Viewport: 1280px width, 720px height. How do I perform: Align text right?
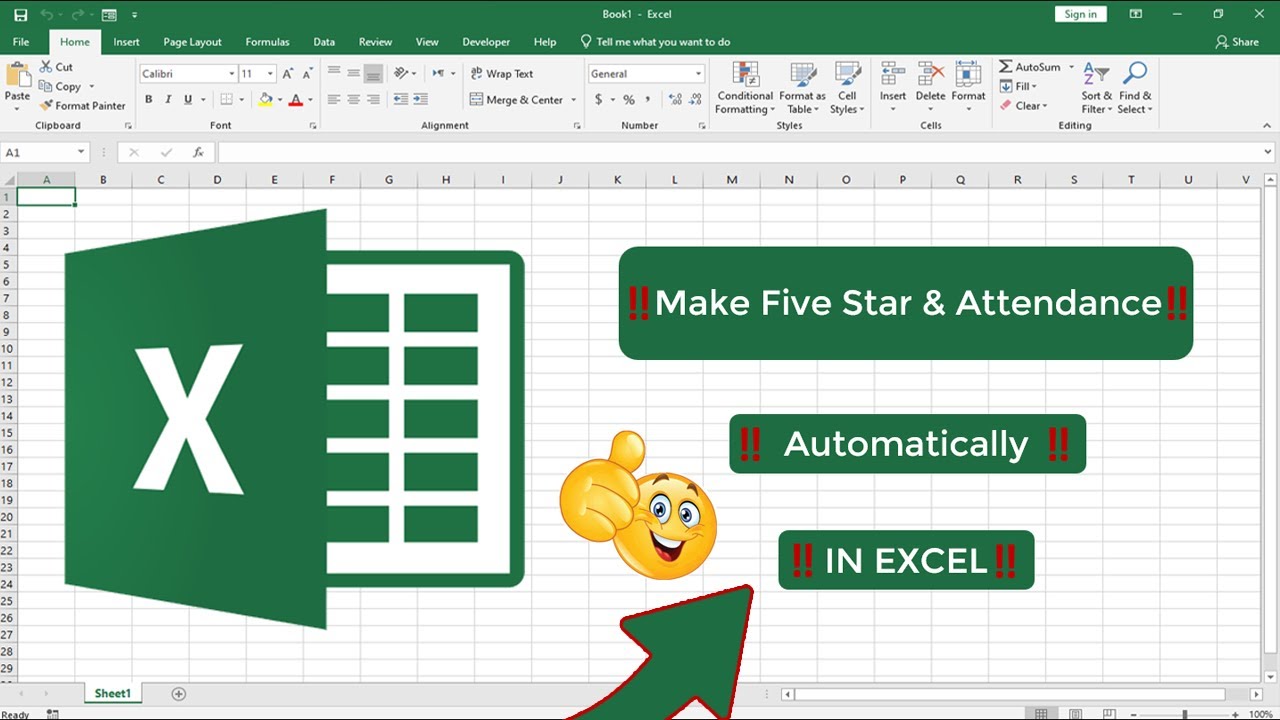tap(373, 99)
